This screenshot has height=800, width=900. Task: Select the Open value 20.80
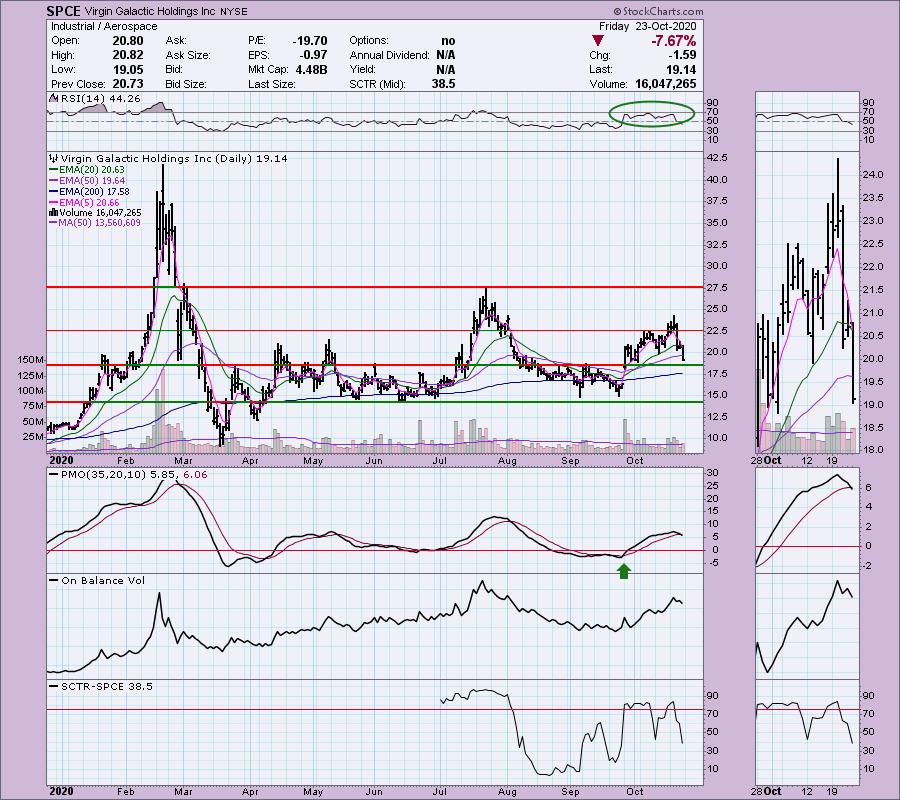pos(128,41)
